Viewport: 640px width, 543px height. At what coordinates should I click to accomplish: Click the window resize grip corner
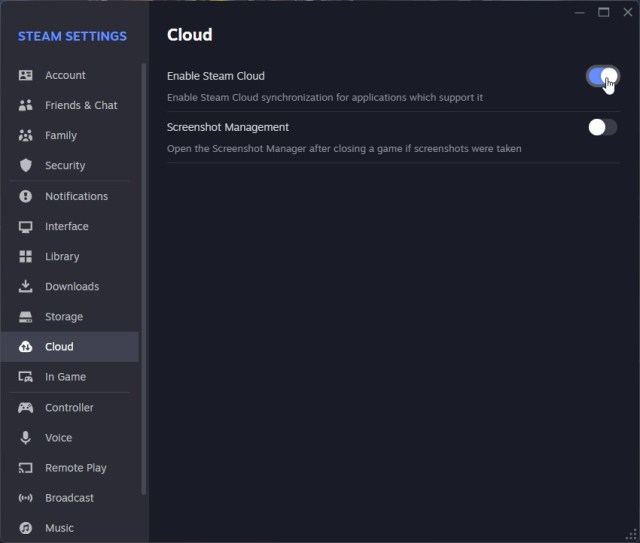[x=632, y=534]
